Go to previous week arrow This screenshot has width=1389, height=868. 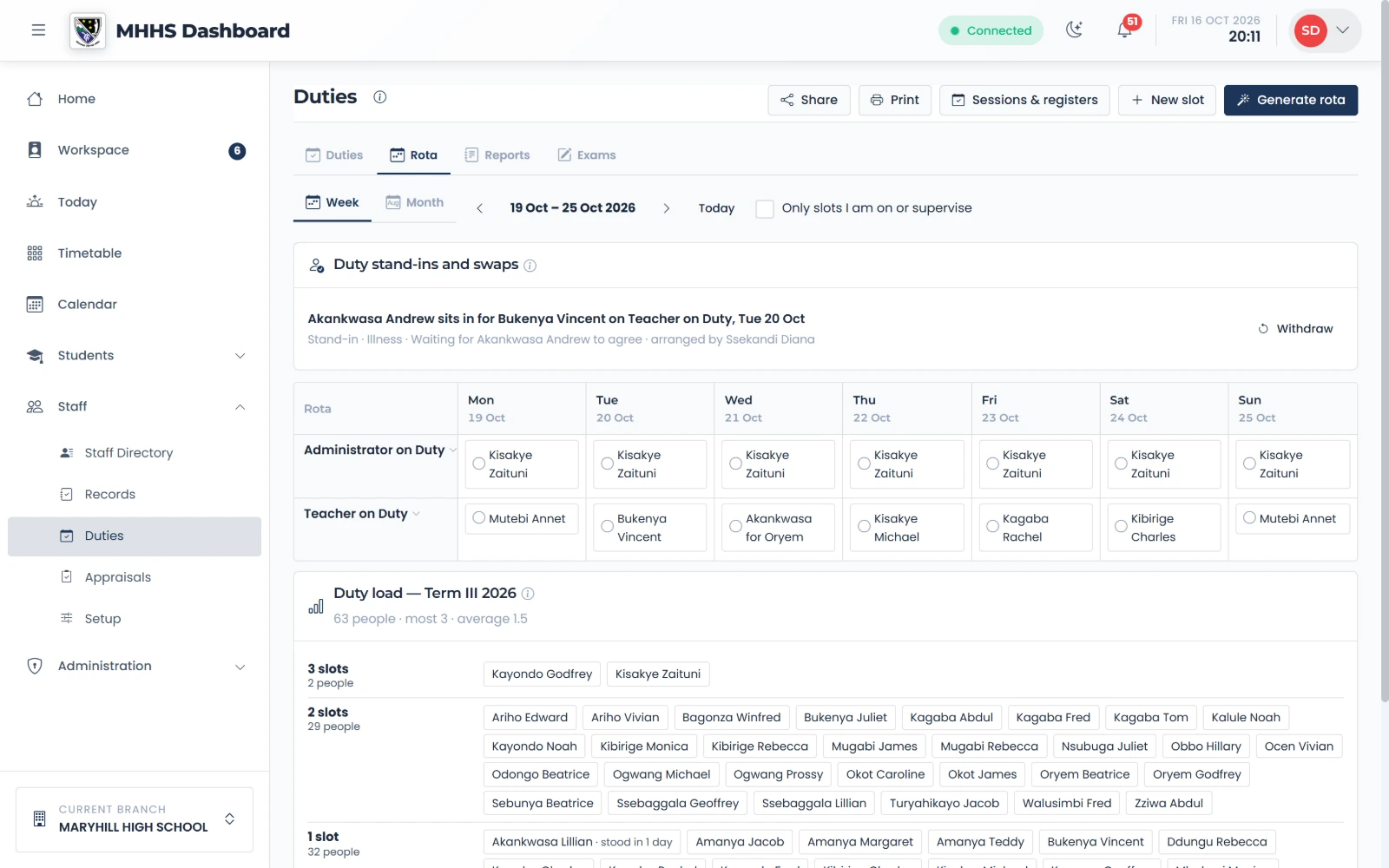[479, 208]
